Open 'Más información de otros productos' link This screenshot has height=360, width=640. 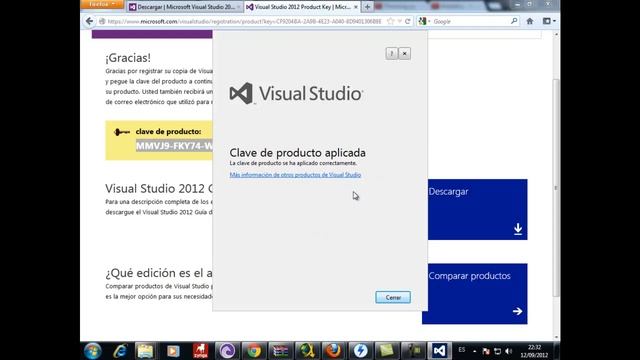click(295, 175)
